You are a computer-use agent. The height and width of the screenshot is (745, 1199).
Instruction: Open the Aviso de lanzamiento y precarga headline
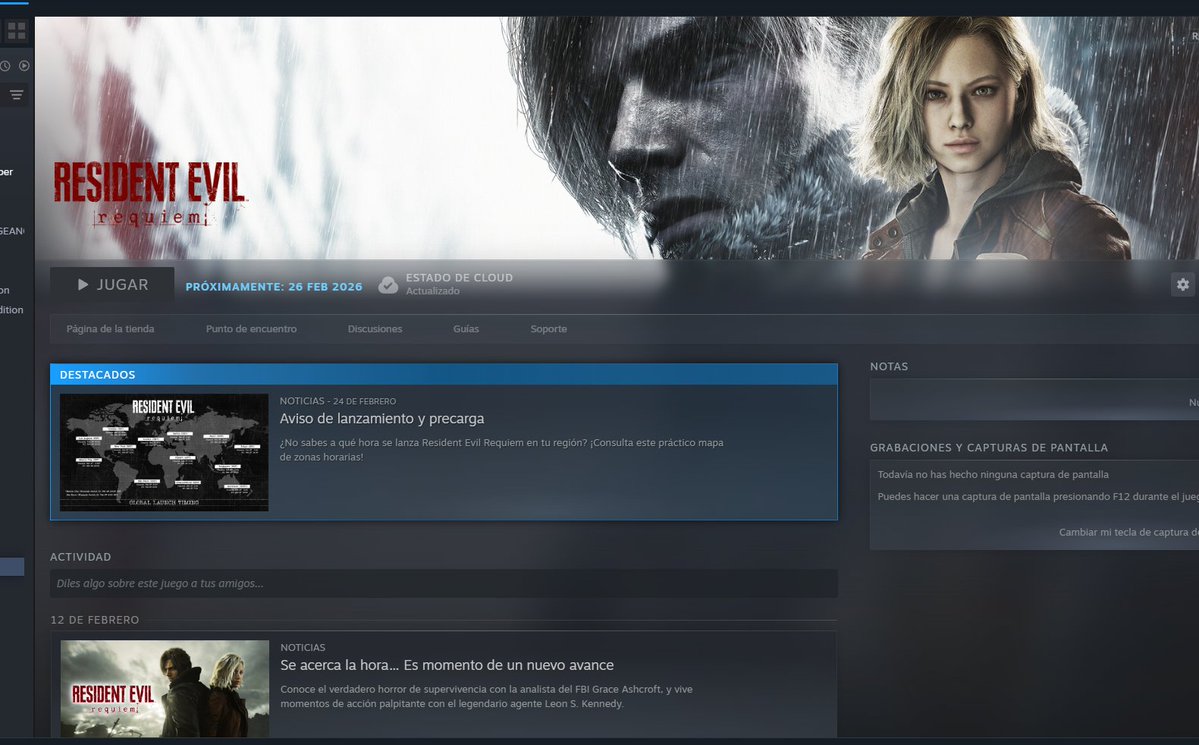[382, 418]
